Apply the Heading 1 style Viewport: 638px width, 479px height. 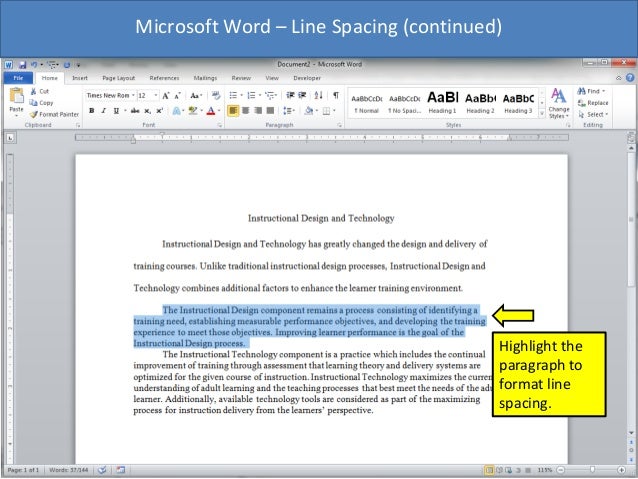pos(442,104)
